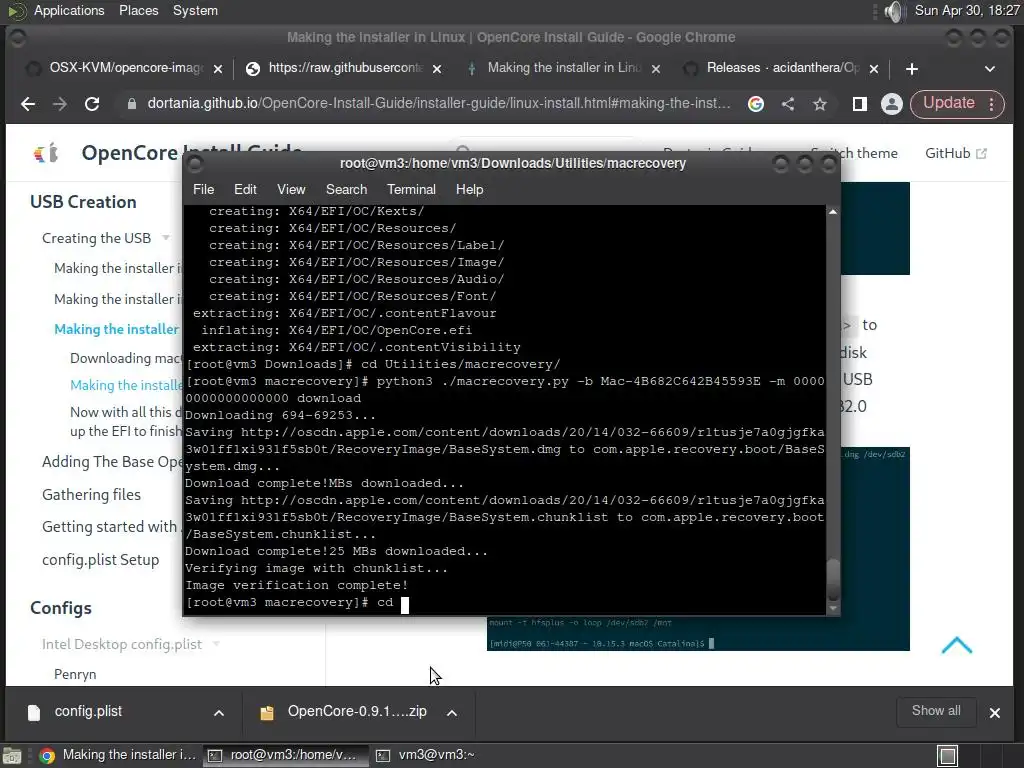Open the System menu
The image size is (1024, 768).
point(195,10)
